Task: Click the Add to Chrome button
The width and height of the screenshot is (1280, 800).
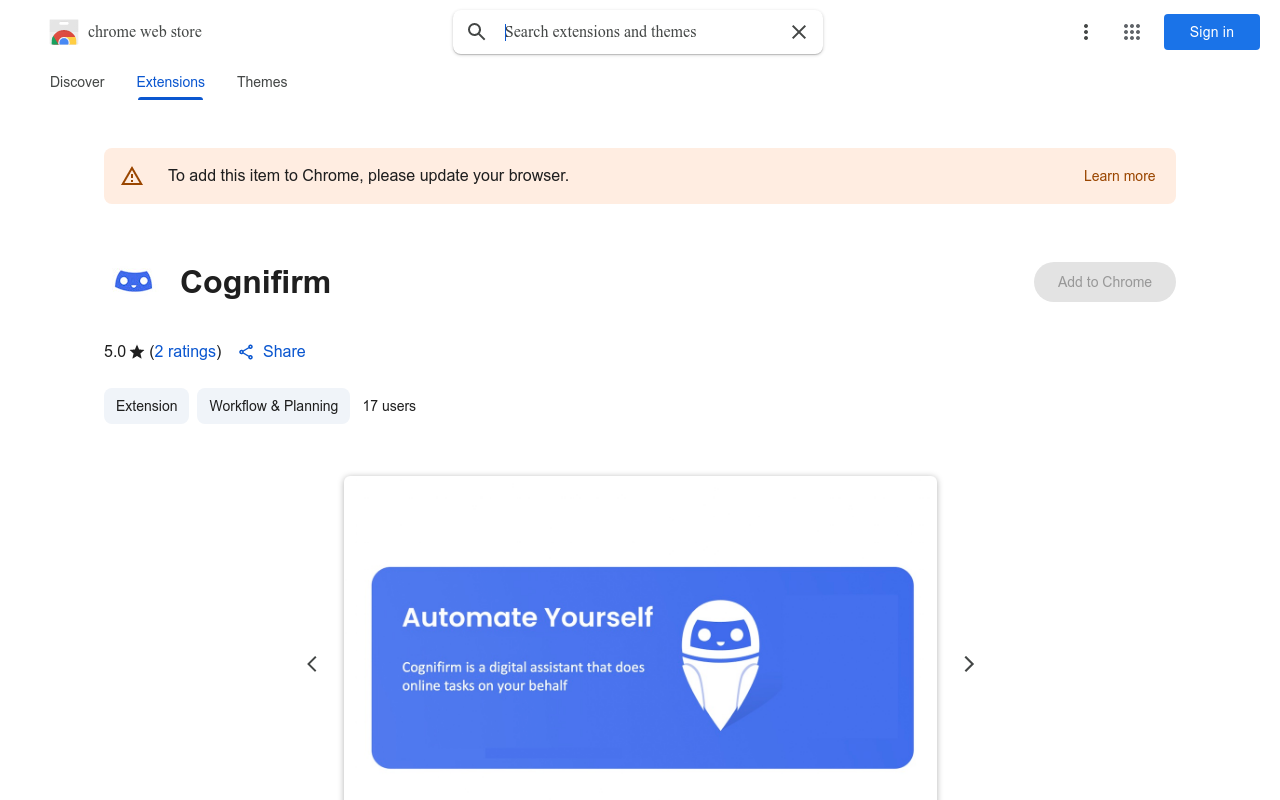Action: point(1105,282)
